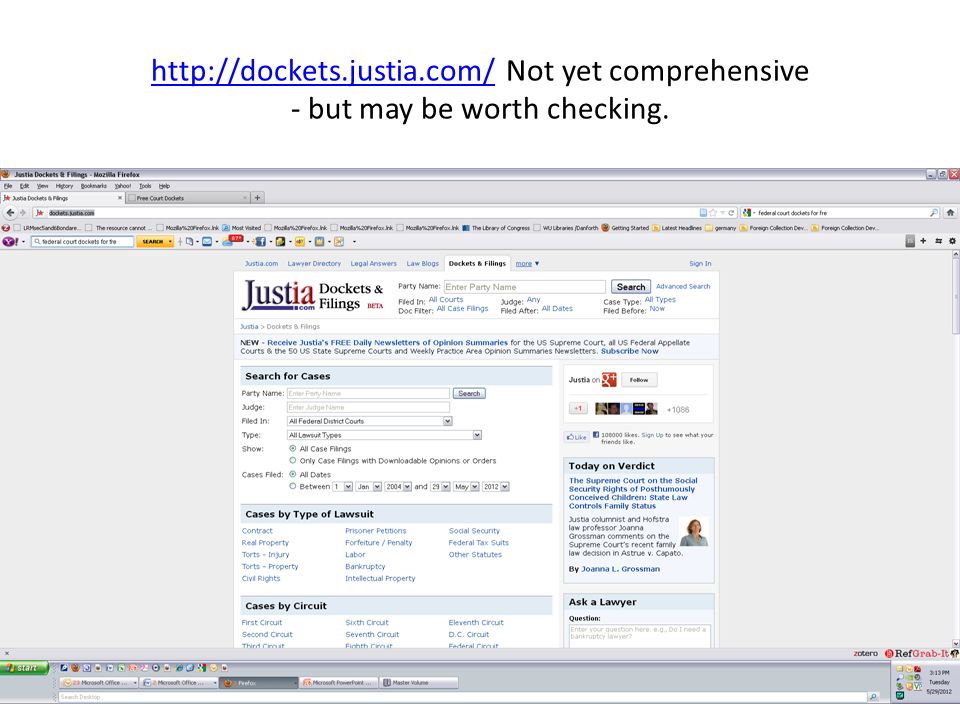Viewport: 960px width, 720px height.
Task: Click the magnifier icon in Google search box
Action: [x=934, y=212]
